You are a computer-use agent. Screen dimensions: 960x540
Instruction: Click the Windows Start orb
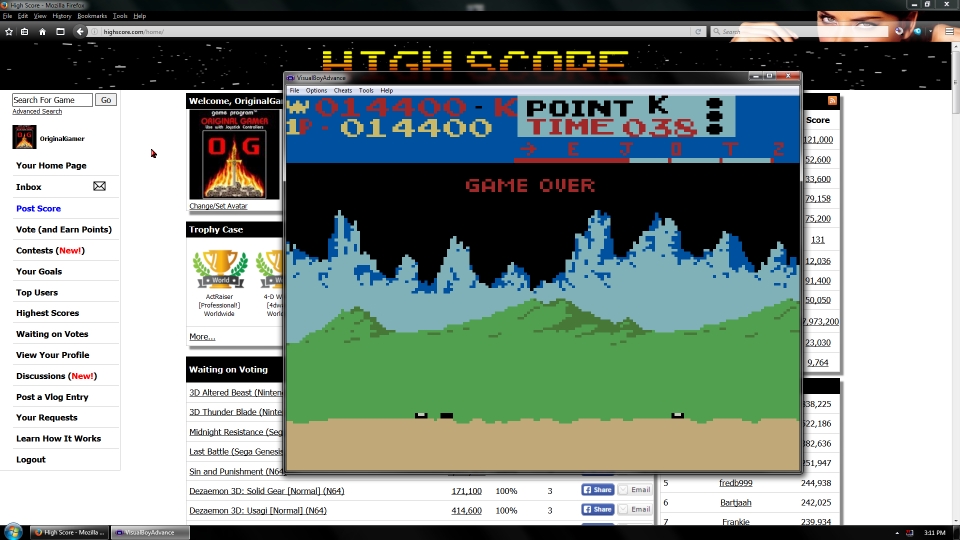click(x=13, y=531)
